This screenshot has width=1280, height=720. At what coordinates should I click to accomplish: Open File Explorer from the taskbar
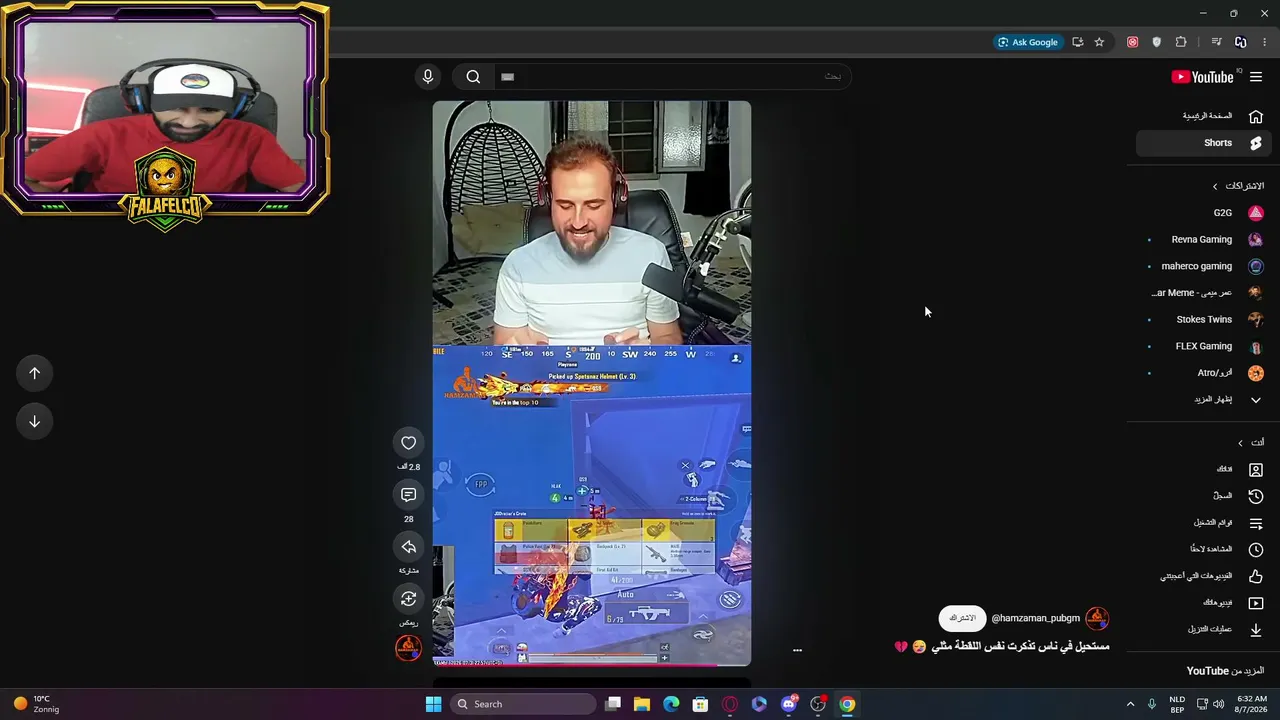click(642, 704)
